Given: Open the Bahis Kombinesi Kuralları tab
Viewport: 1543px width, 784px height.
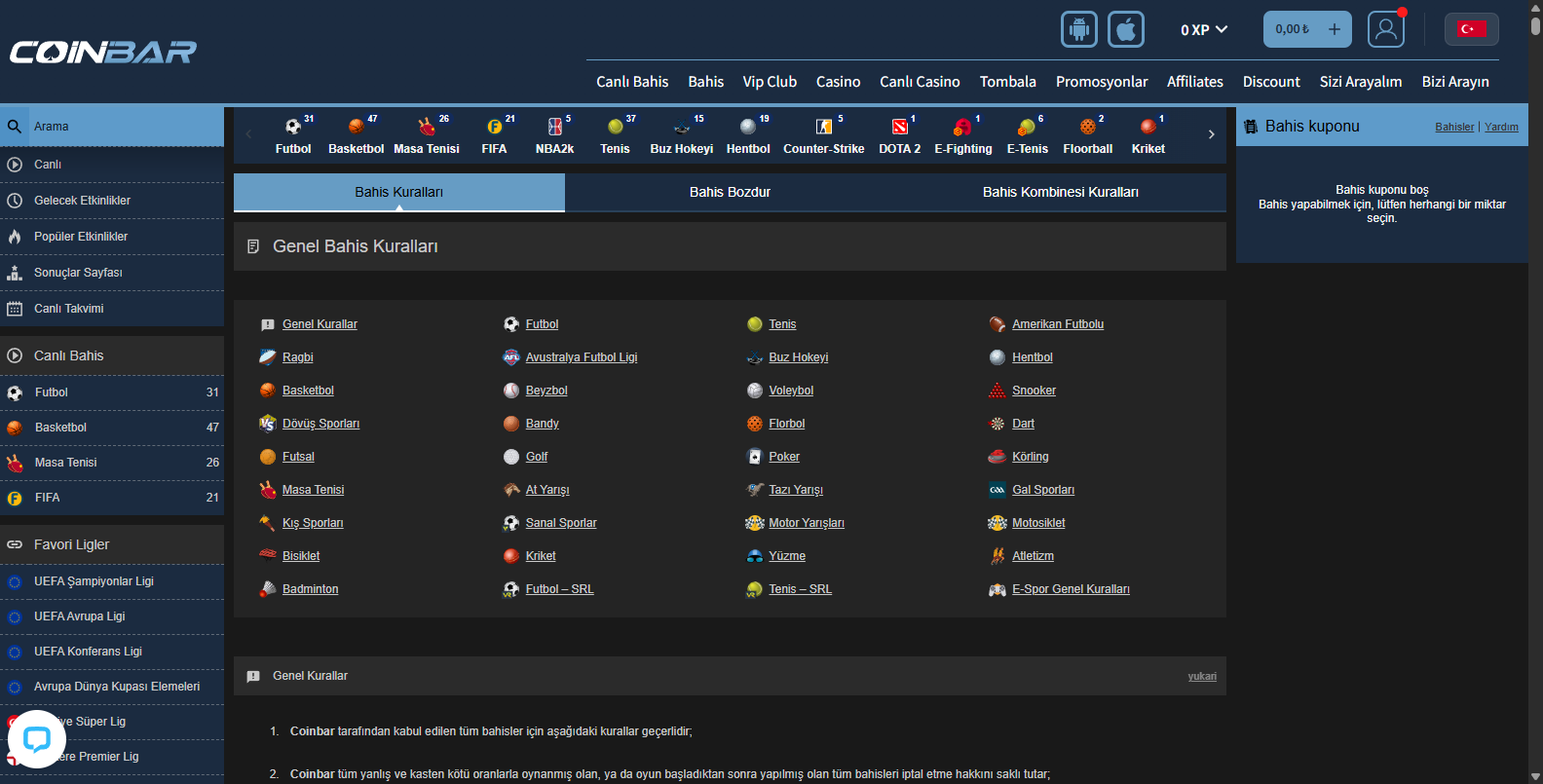Looking at the screenshot, I should pyautogui.click(x=1060, y=192).
